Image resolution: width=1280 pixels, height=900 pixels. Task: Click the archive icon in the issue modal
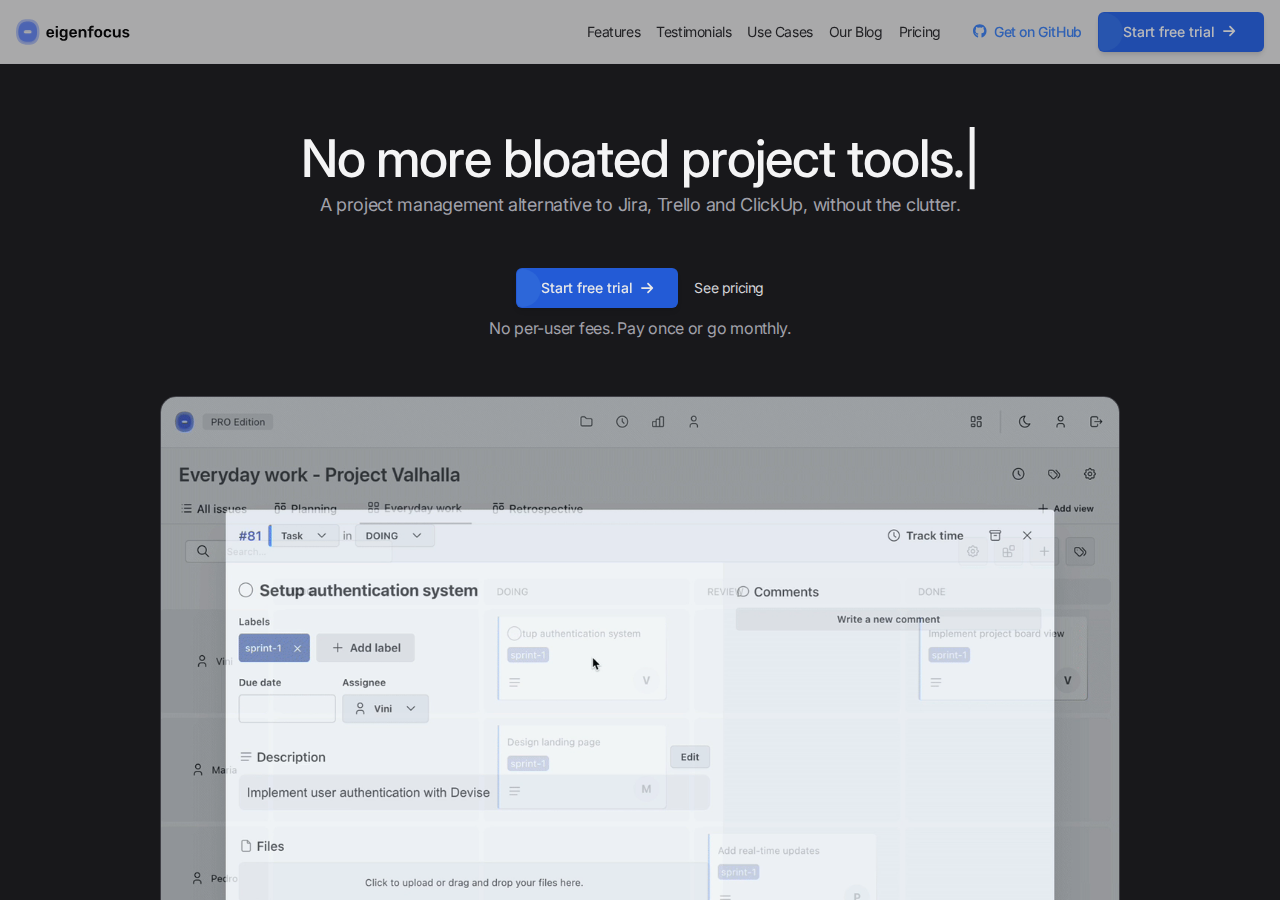coord(995,536)
